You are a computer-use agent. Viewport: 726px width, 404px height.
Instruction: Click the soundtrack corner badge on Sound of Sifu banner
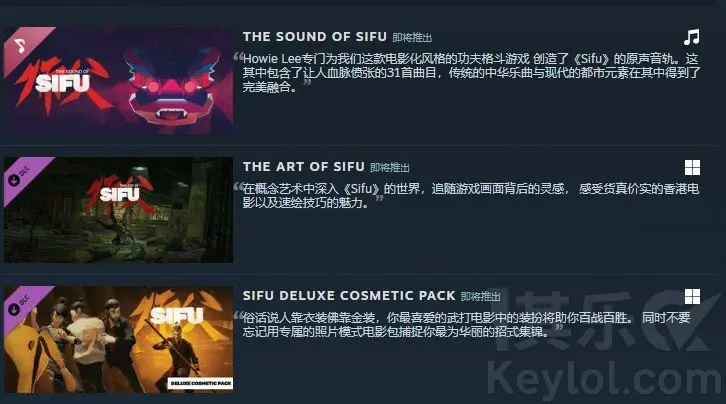[x=21, y=45]
